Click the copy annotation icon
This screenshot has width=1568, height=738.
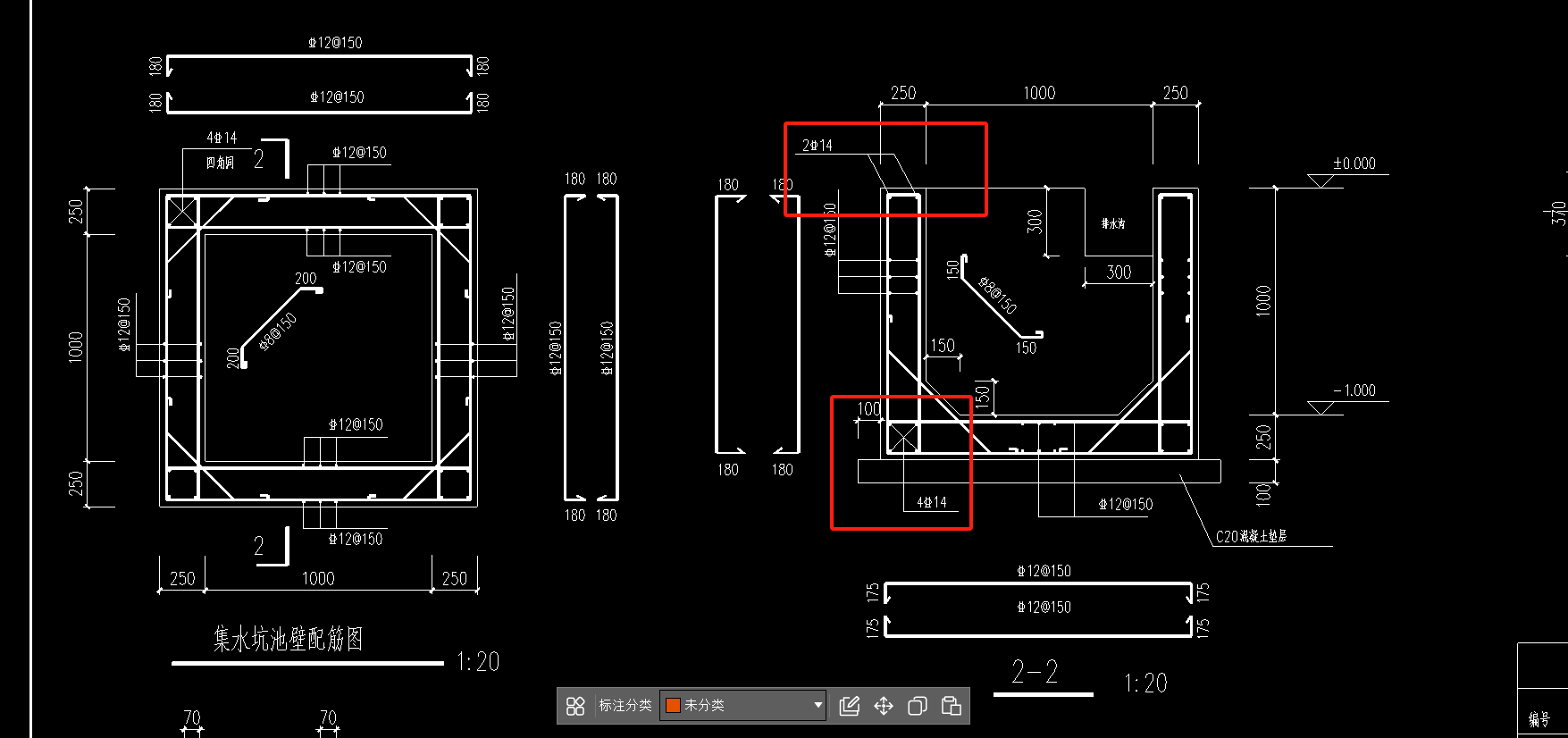(x=918, y=706)
